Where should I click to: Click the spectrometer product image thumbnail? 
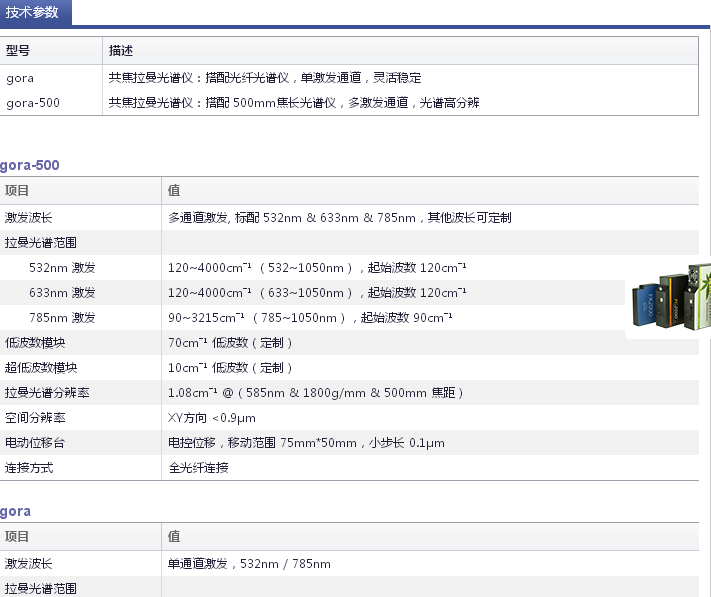(x=669, y=297)
